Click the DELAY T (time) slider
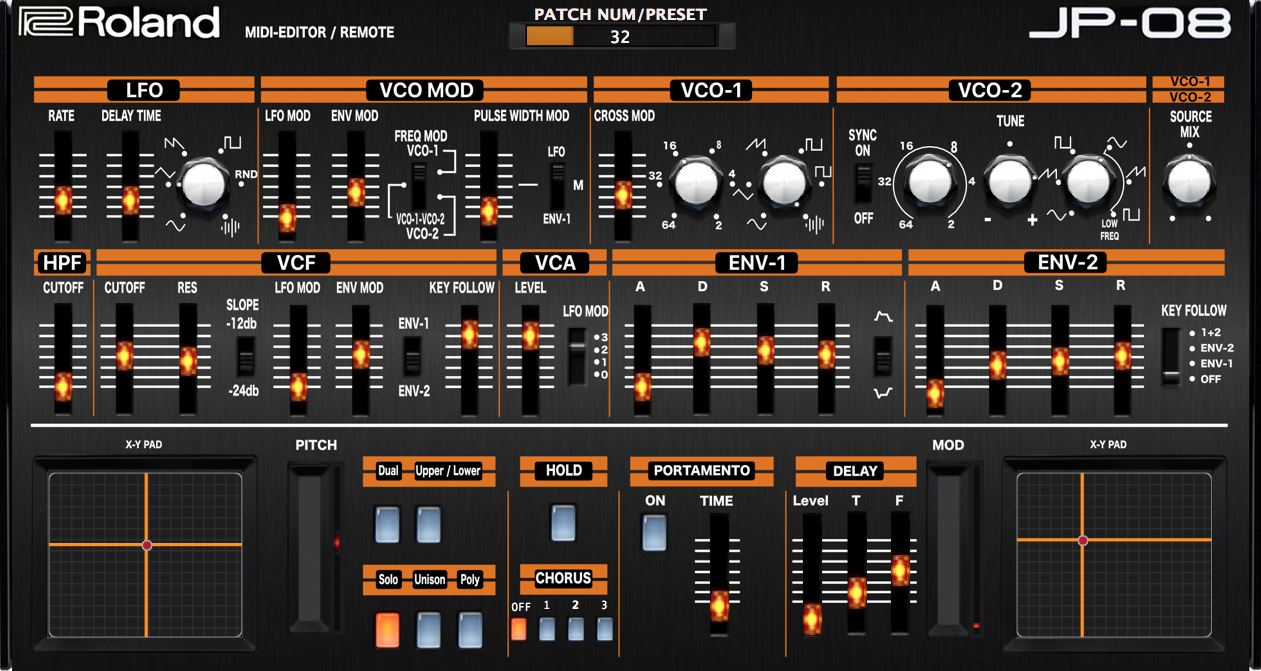 857,574
